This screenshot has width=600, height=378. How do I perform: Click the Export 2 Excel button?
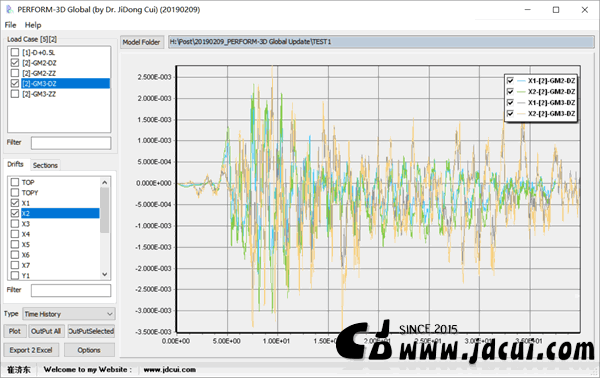(31, 350)
